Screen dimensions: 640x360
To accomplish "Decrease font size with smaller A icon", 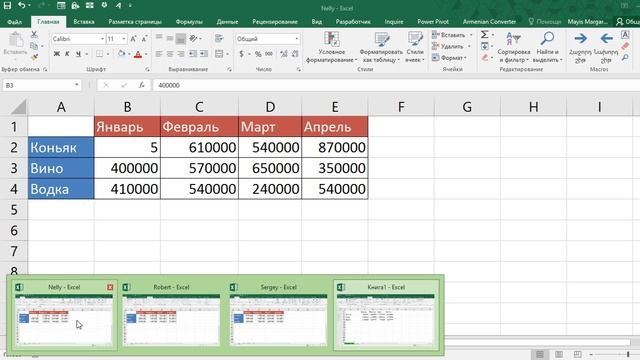I will tap(144, 39).
